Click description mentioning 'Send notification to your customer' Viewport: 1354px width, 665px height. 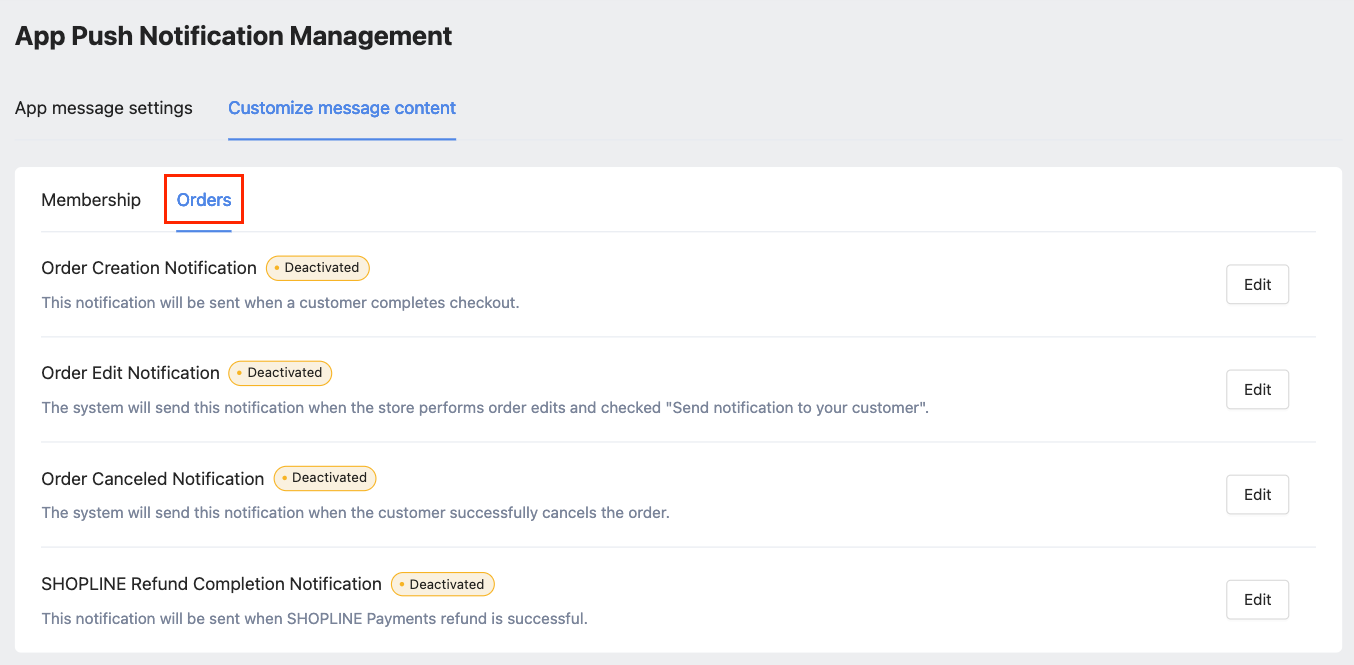(485, 407)
